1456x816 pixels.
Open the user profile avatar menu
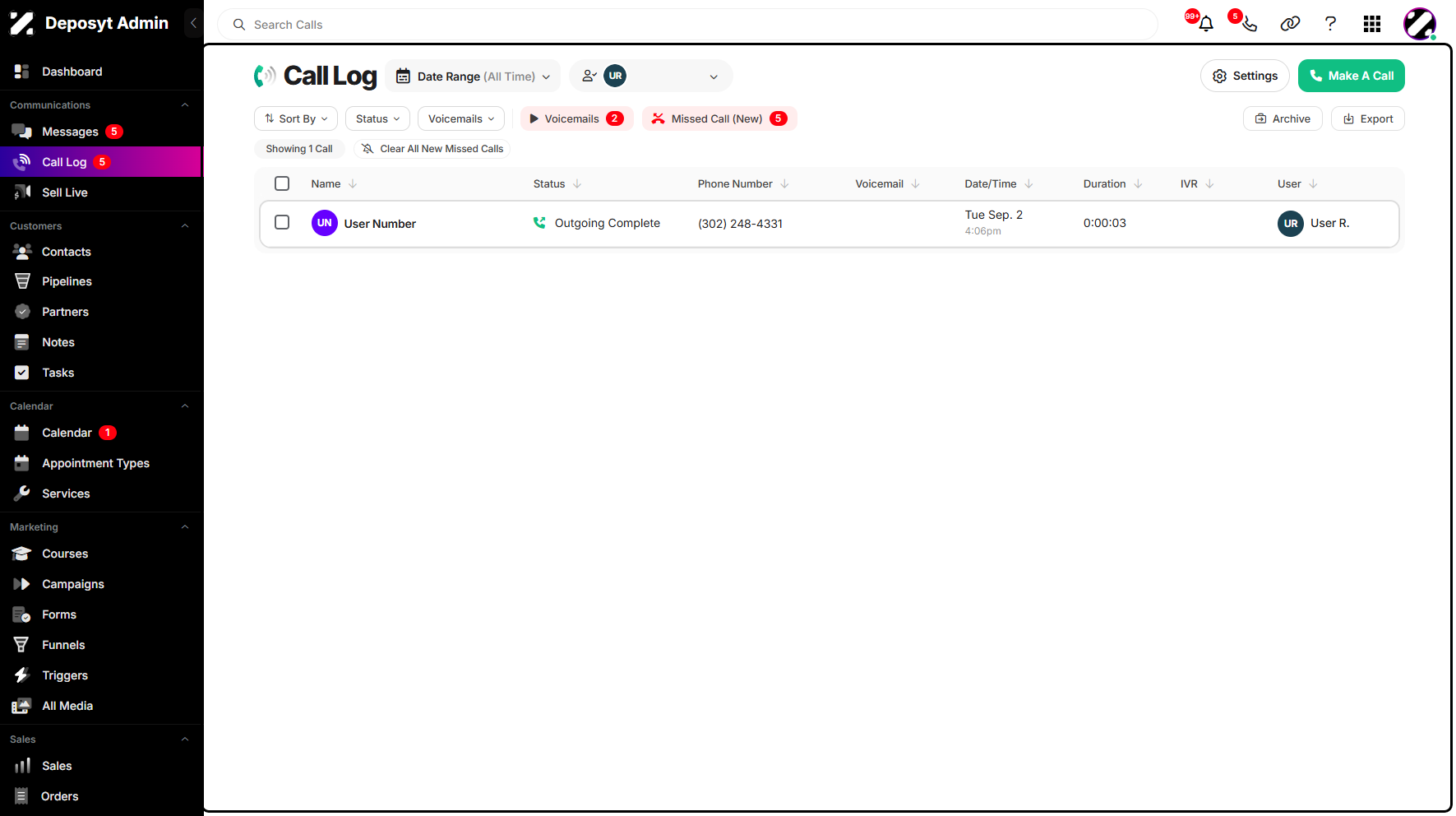coord(1419,24)
